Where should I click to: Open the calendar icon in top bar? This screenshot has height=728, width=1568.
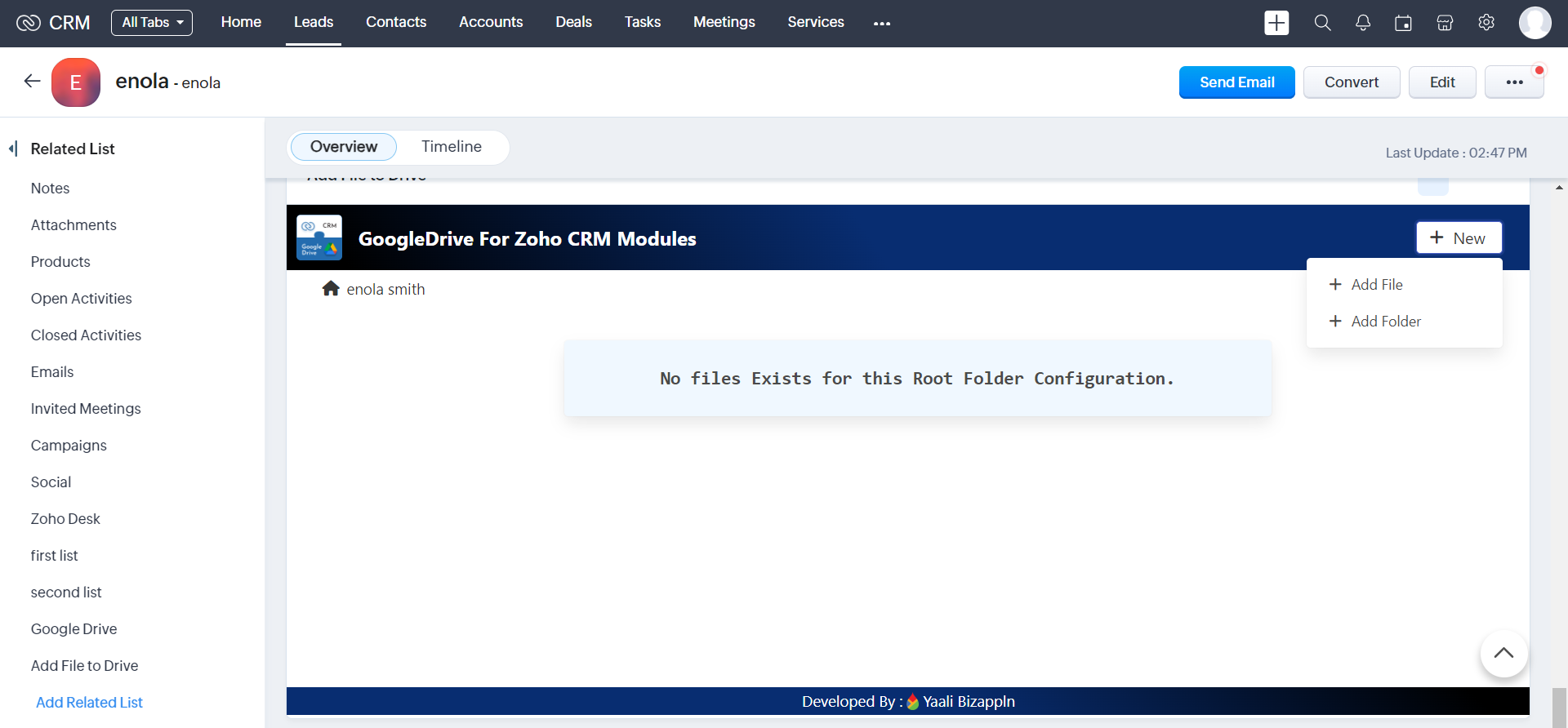pos(1403,23)
